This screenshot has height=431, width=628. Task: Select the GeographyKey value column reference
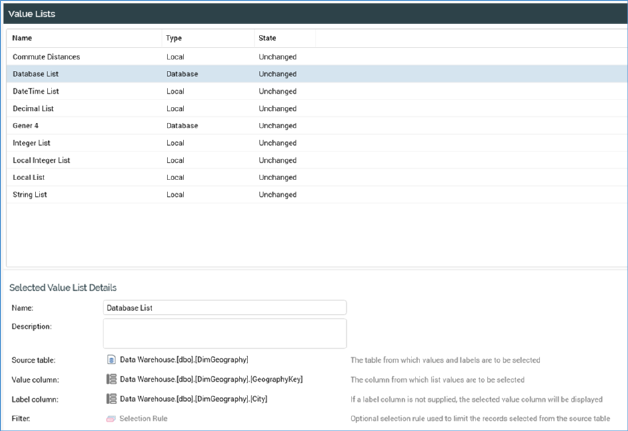click(x=211, y=379)
